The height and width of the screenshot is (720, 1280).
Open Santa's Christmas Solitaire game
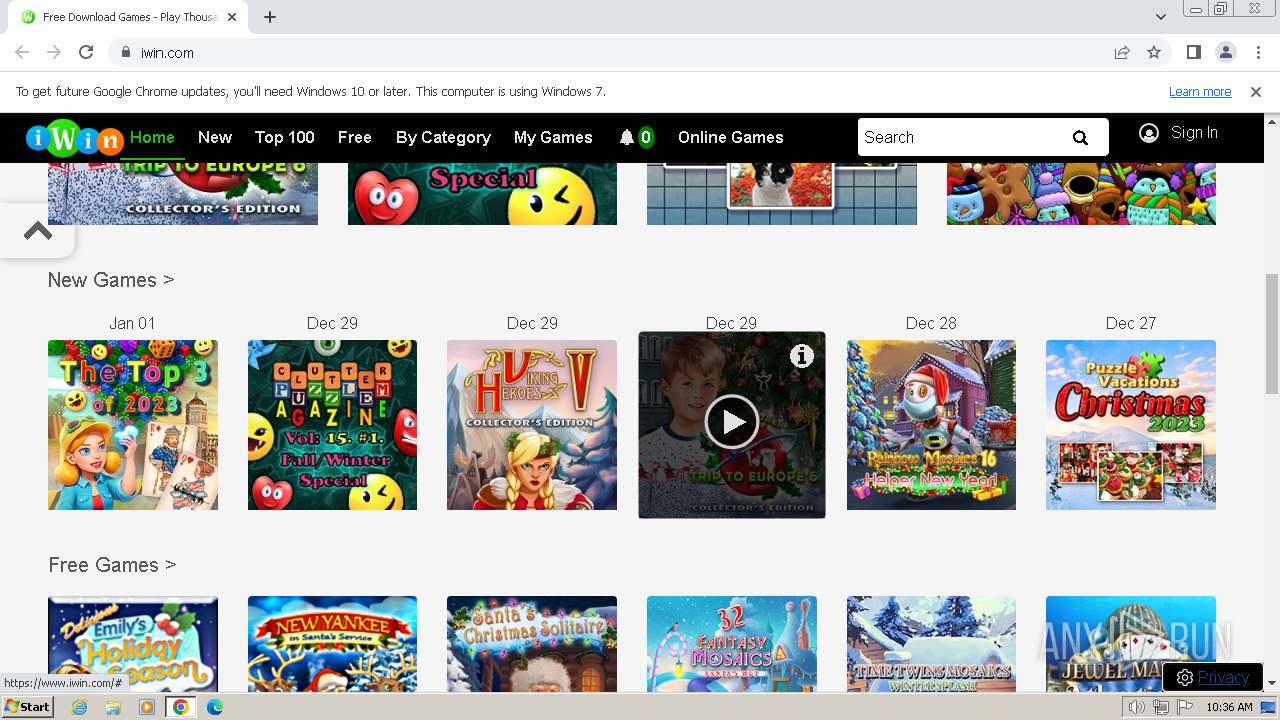point(532,644)
